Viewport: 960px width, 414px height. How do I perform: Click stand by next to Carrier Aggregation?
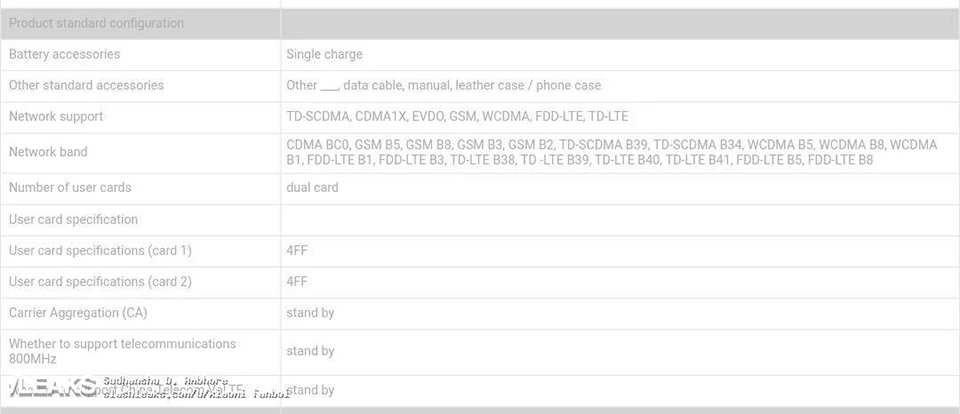pyautogui.click(x=310, y=313)
